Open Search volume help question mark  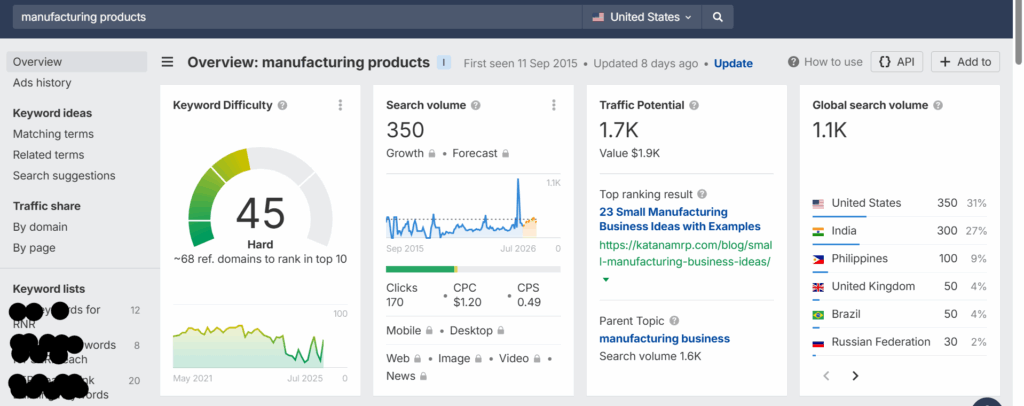tap(476, 105)
